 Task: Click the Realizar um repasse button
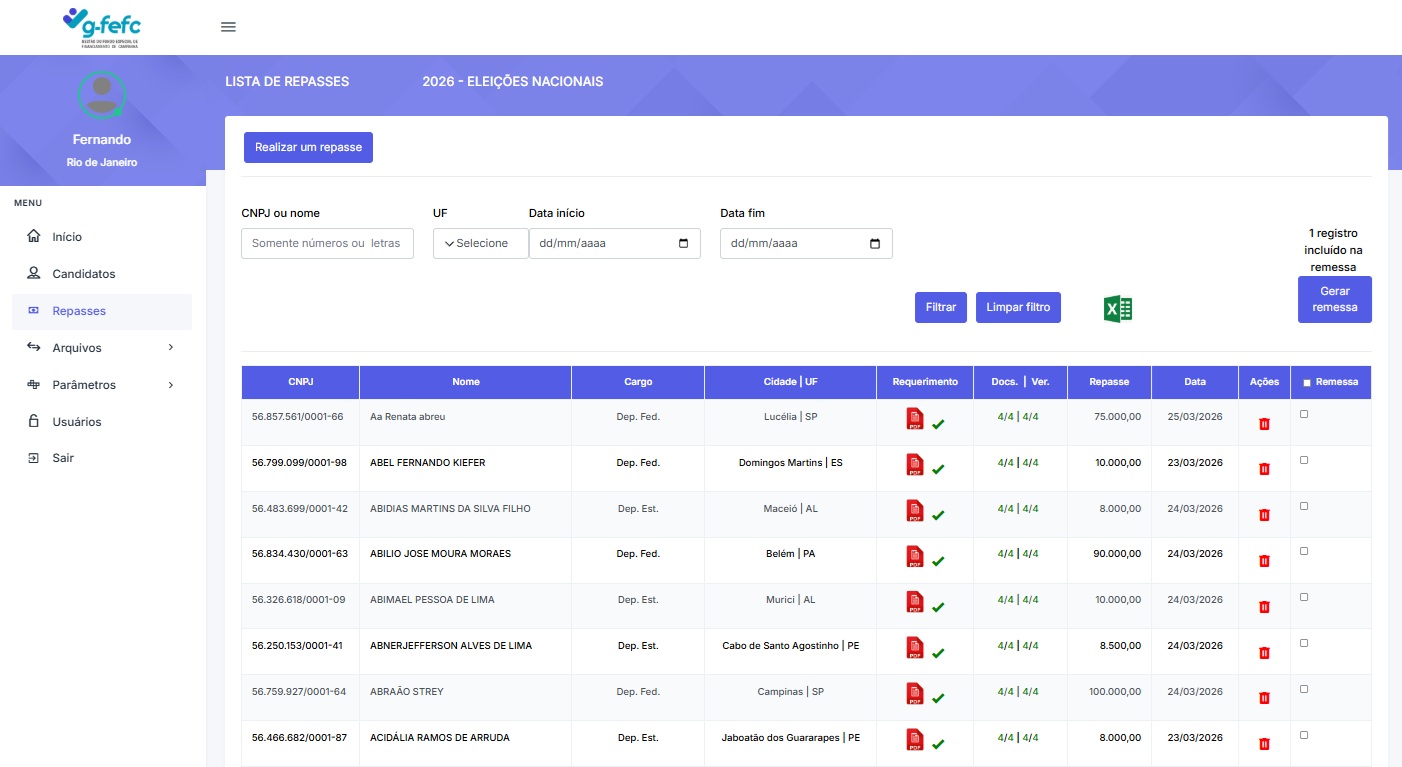(x=308, y=147)
